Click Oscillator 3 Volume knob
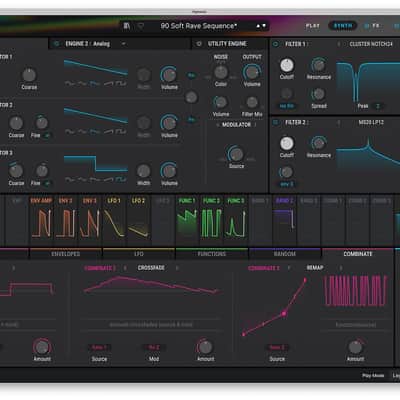This screenshot has width=400, height=400. tap(169, 171)
